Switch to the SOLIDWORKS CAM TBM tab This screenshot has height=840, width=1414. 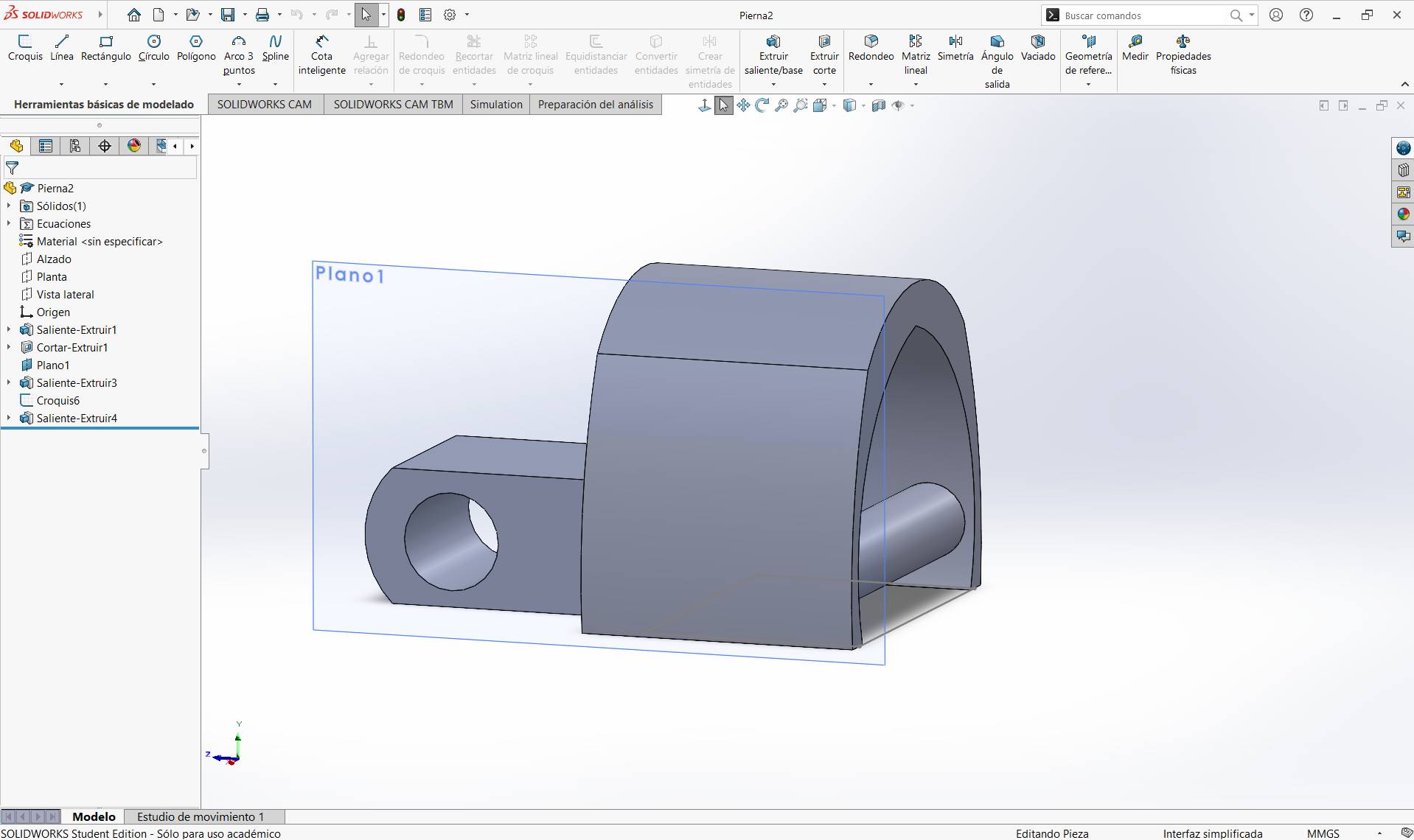click(x=394, y=105)
